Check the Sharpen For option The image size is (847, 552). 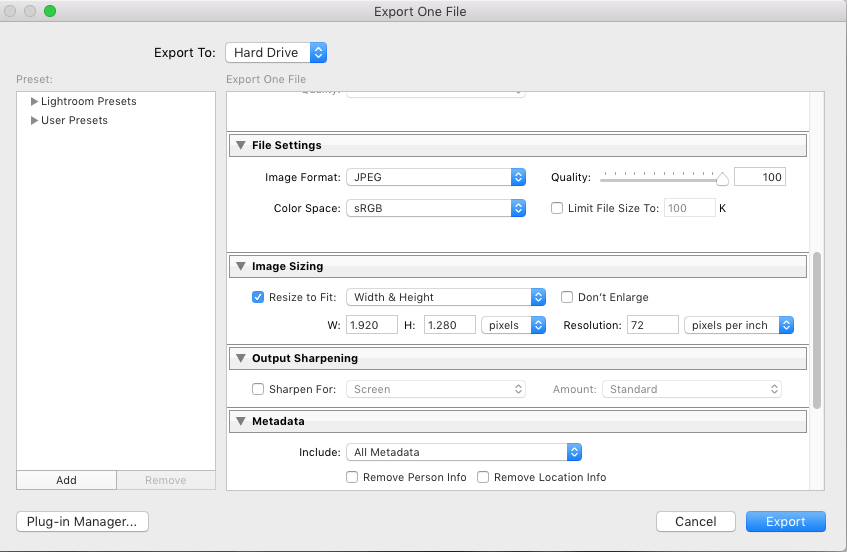coord(258,389)
